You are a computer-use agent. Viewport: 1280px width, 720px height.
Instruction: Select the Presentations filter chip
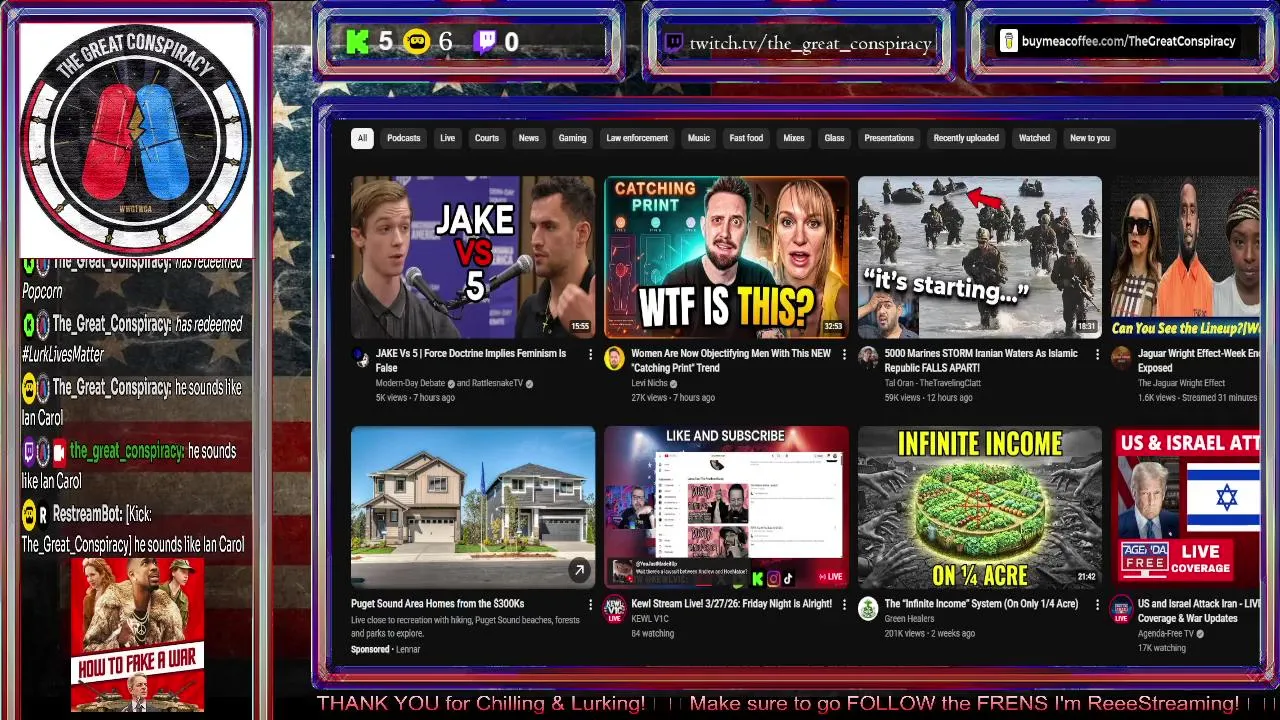889,138
